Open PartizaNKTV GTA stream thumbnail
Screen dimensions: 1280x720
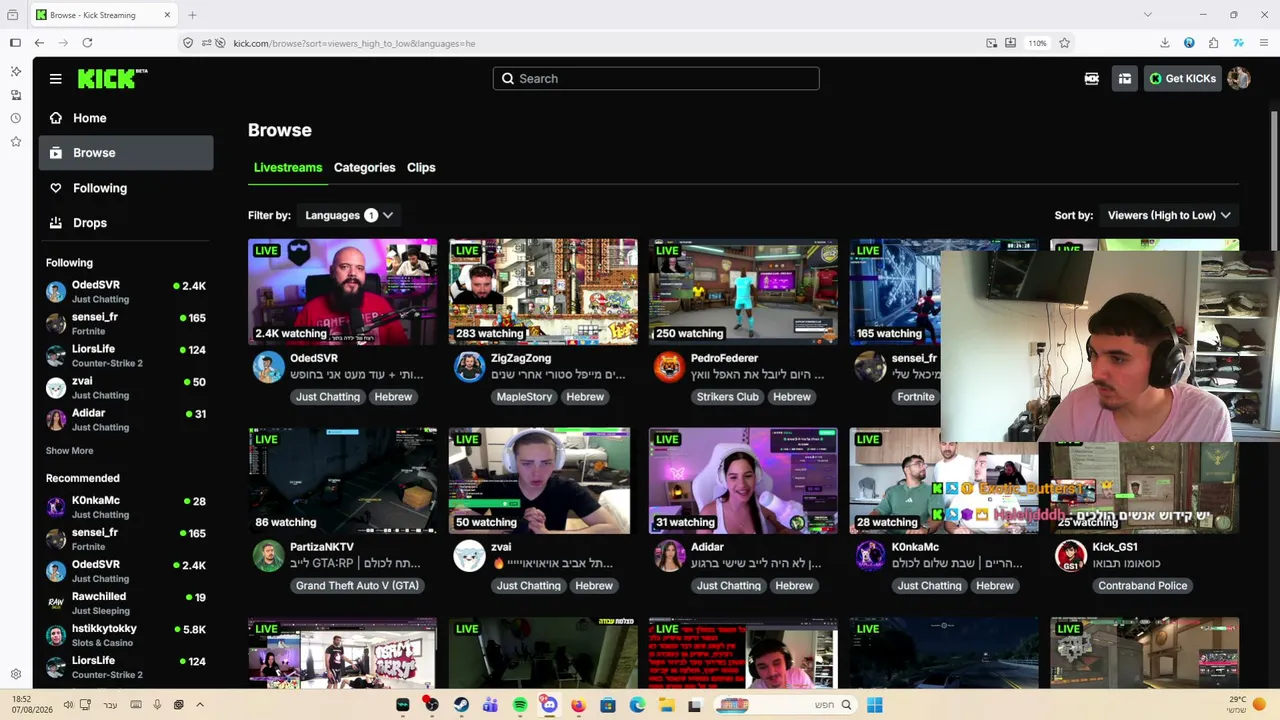(343, 481)
